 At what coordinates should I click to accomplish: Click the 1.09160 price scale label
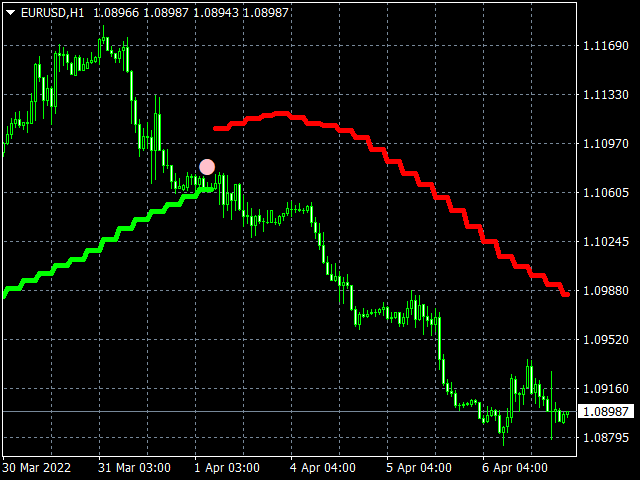pos(606,389)
